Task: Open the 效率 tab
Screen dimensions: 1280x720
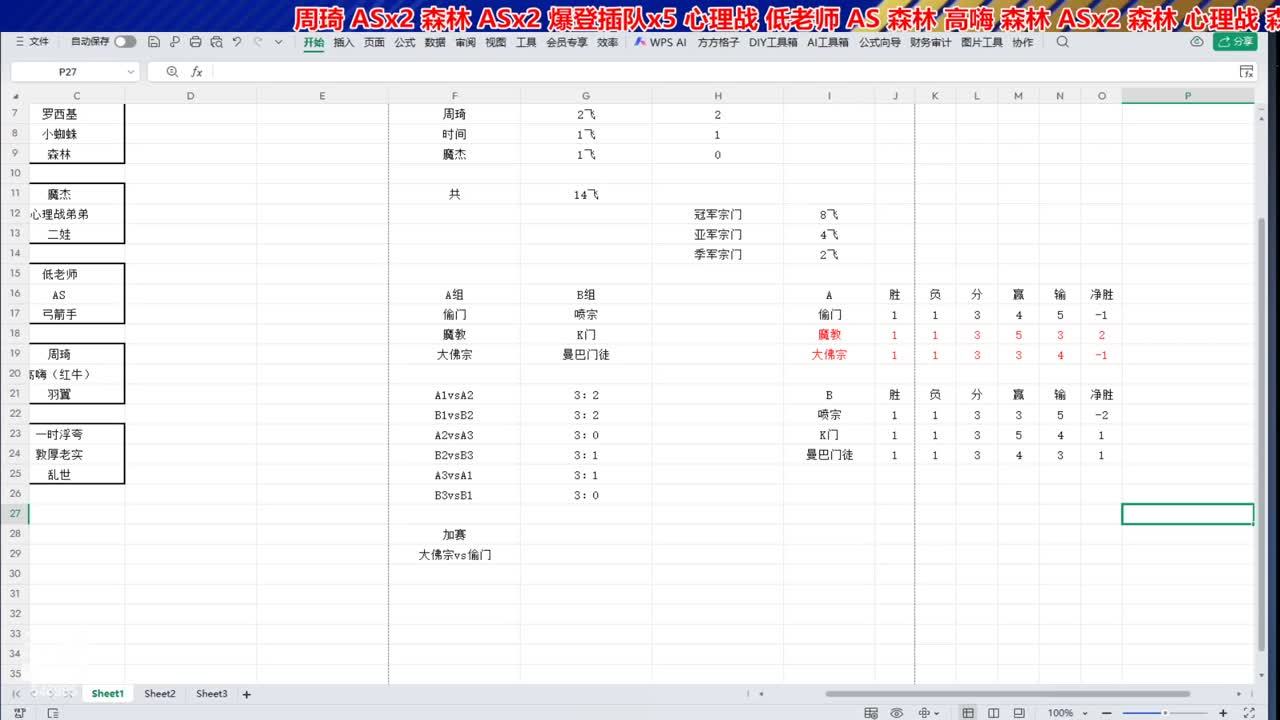Action: pos(607,43)
